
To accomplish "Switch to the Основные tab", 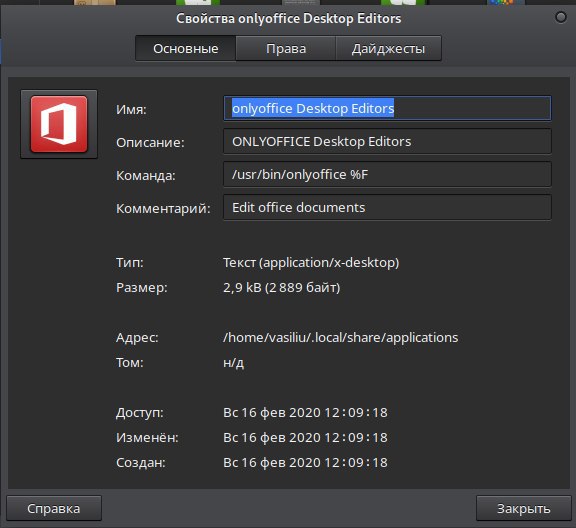I will coord(186,49).
